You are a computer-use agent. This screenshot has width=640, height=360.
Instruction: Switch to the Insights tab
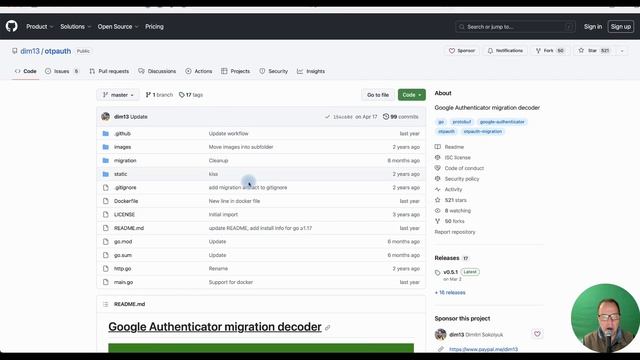tap(311, 71)
